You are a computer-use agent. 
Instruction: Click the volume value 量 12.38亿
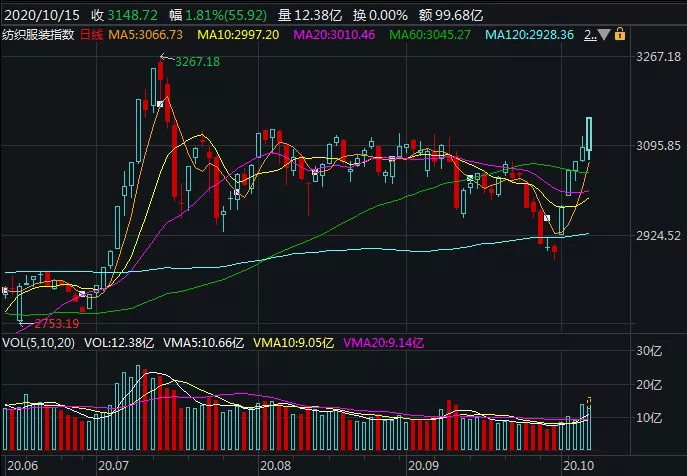pyautogui.click(x=310, y=15)
